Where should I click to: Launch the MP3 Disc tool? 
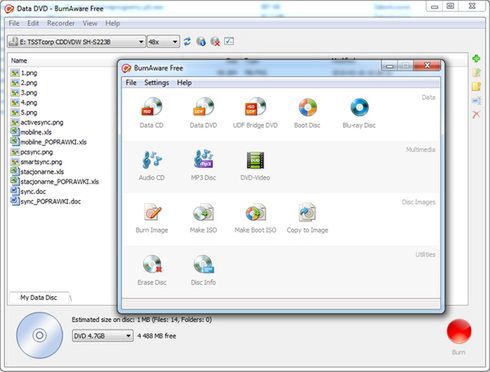coord(203,165)
